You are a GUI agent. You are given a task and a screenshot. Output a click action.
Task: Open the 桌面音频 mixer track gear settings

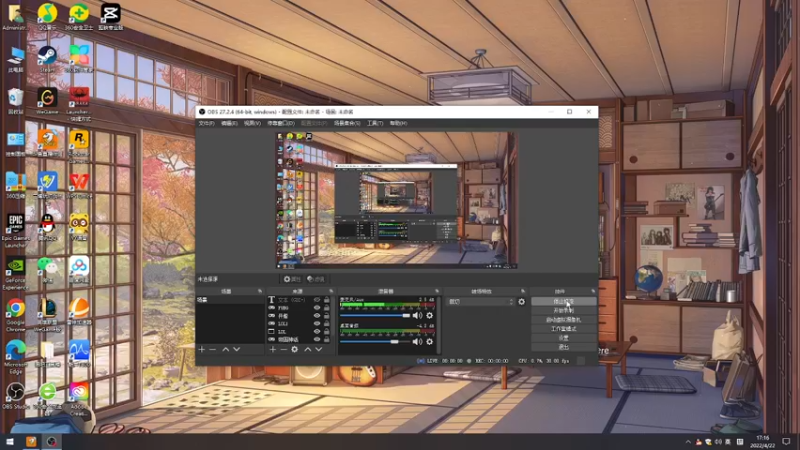click(430, 341)
